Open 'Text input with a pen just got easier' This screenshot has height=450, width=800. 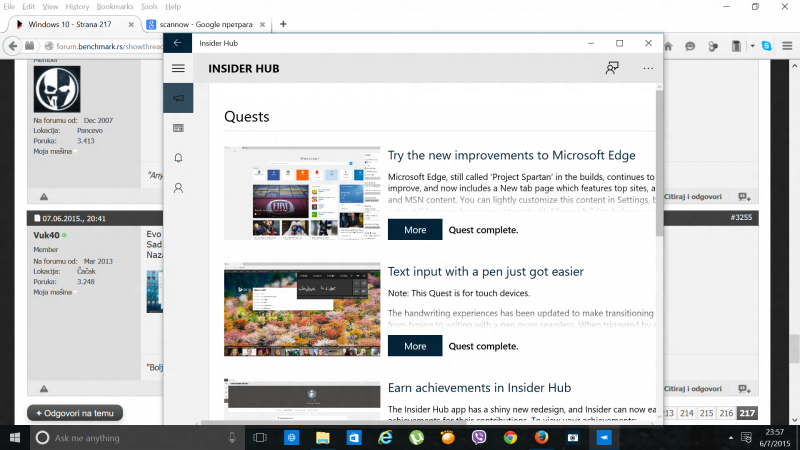point(485,271)
